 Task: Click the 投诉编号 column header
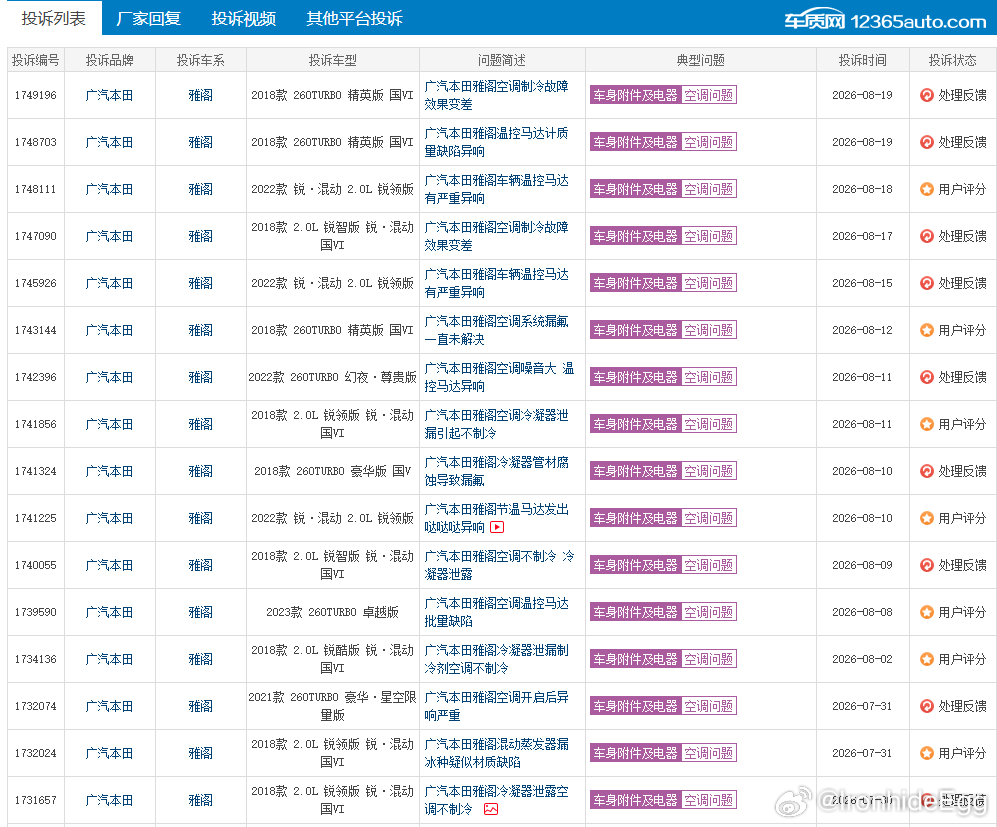36,60
